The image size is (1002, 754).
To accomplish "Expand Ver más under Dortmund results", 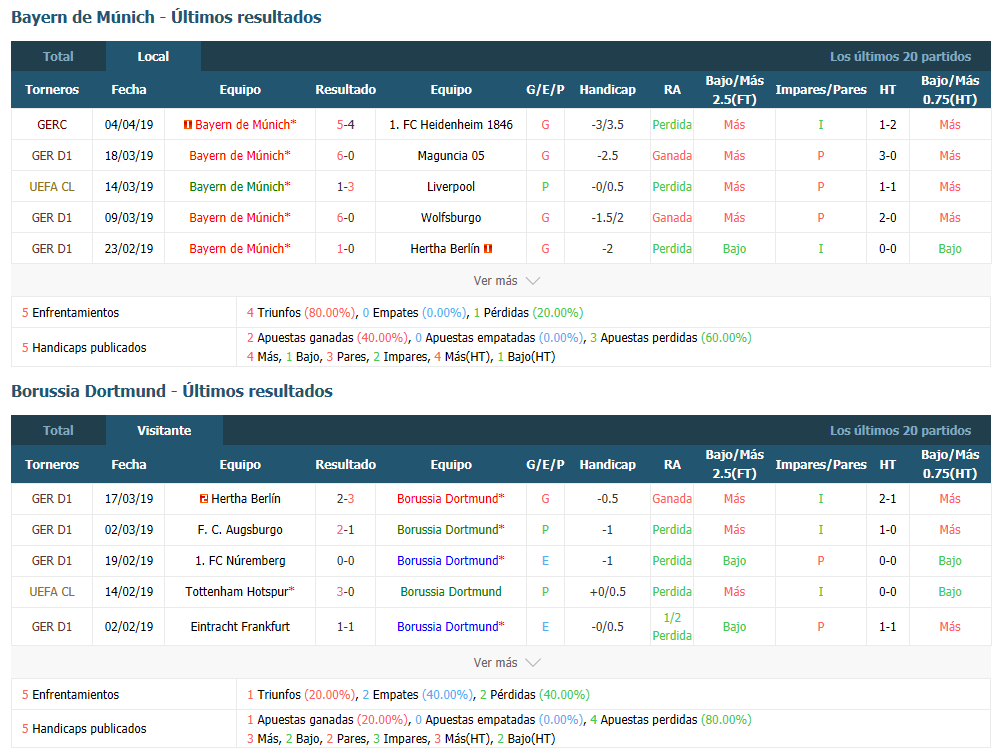I will (x=506, y=663).
